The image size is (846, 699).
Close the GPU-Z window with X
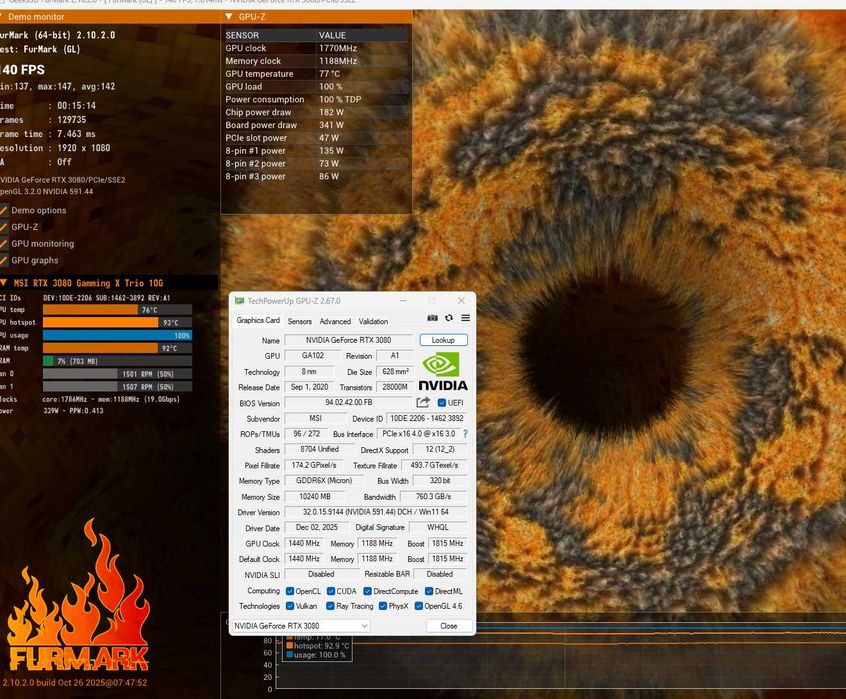[461, 300]
